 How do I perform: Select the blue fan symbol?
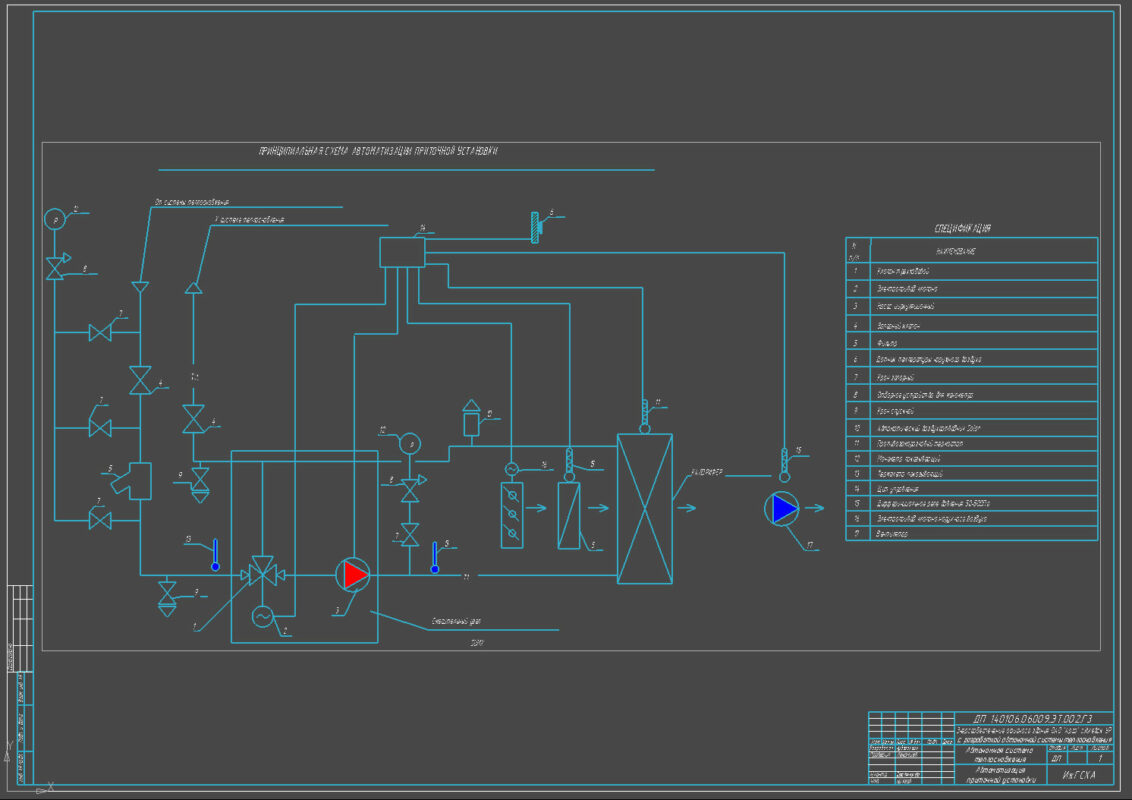pos(782,508)
